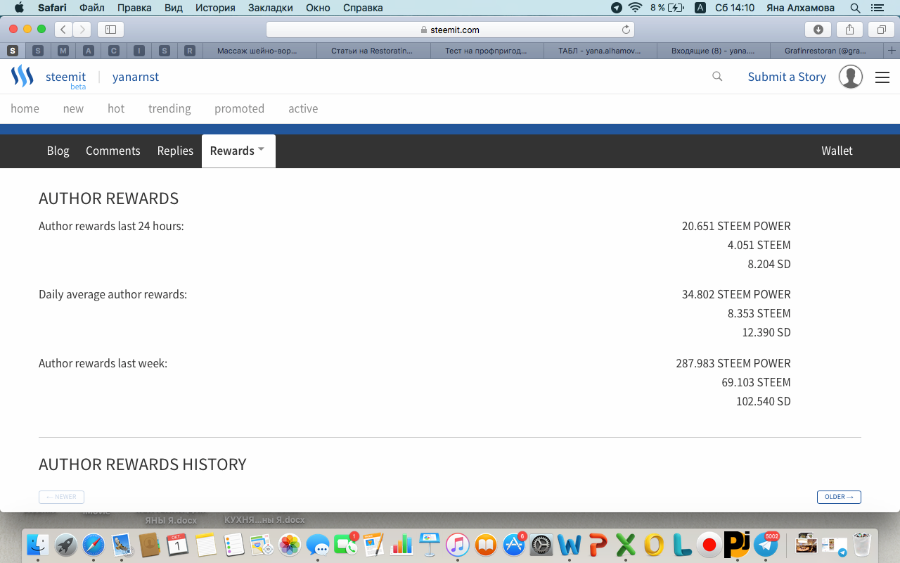This screenshot has height=563, width=900.
Task: Click Submit a Story link
Action: click(x=786, y=77)
